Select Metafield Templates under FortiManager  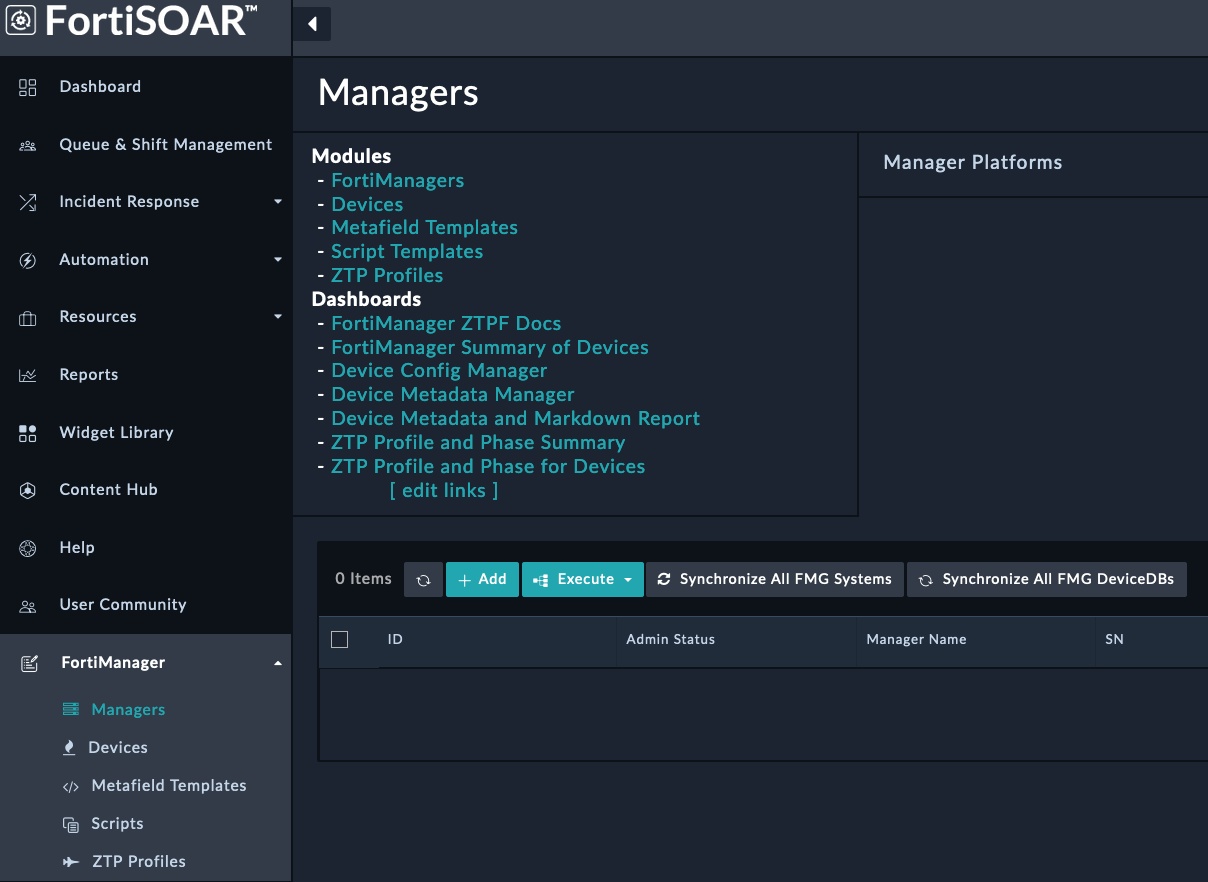[x=169, y=786]
